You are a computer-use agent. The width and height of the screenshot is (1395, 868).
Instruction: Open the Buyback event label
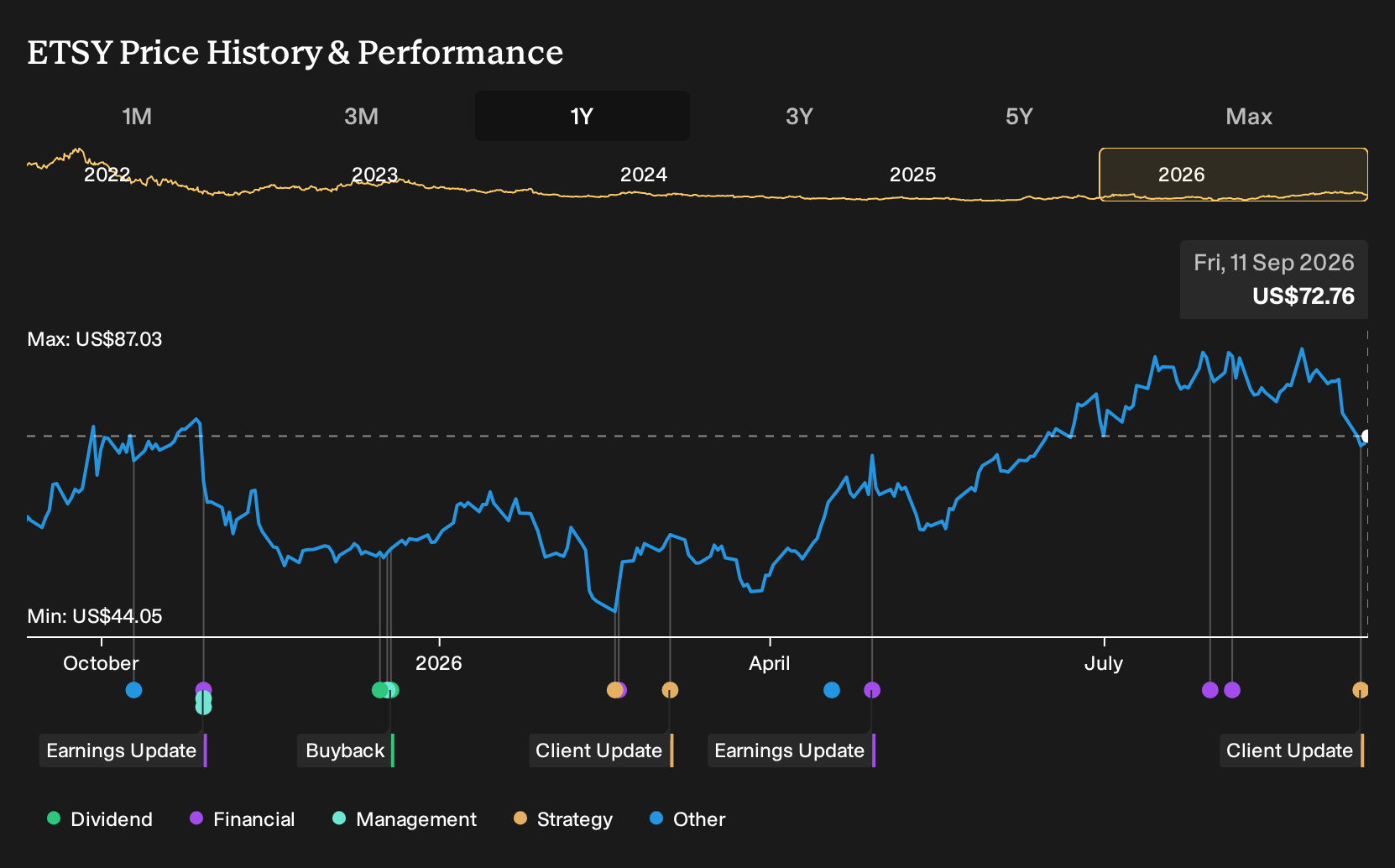(346, 750)
